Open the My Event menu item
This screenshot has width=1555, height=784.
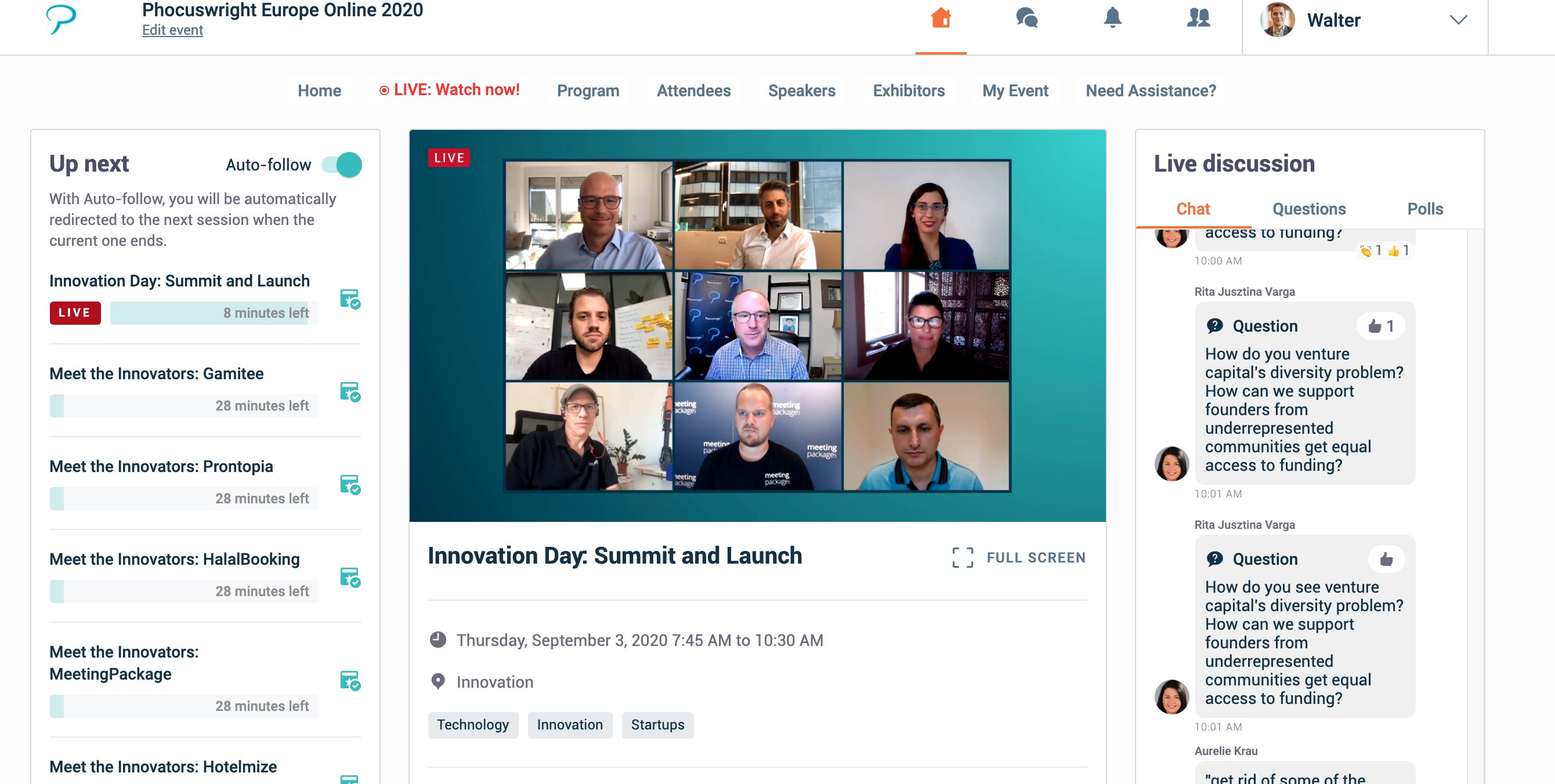[x=1015, y=90]
